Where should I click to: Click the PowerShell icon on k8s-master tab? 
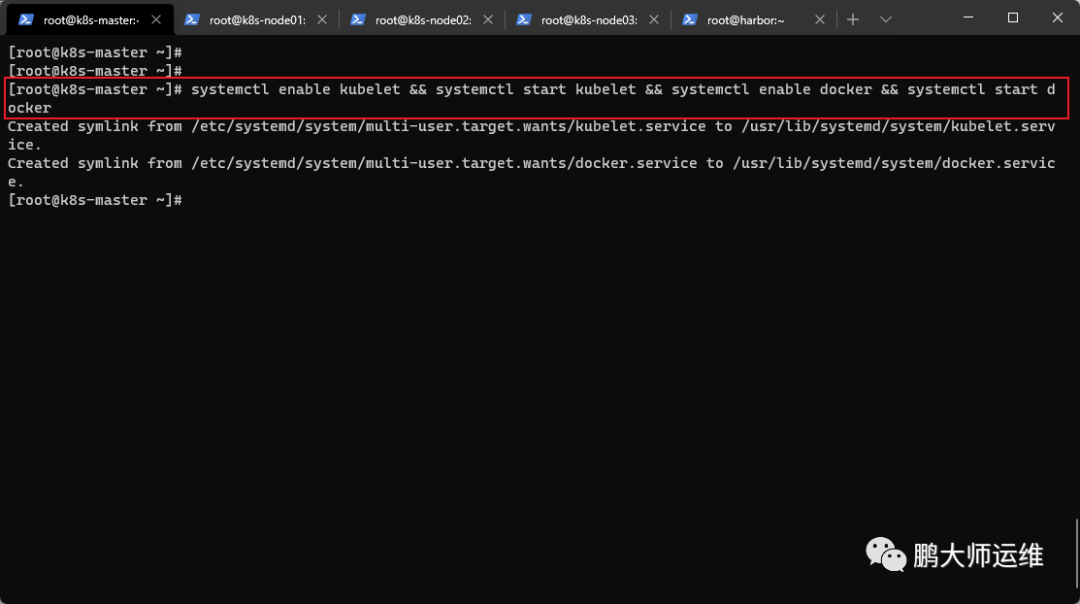pyautogui.click(x=26, y=20)
